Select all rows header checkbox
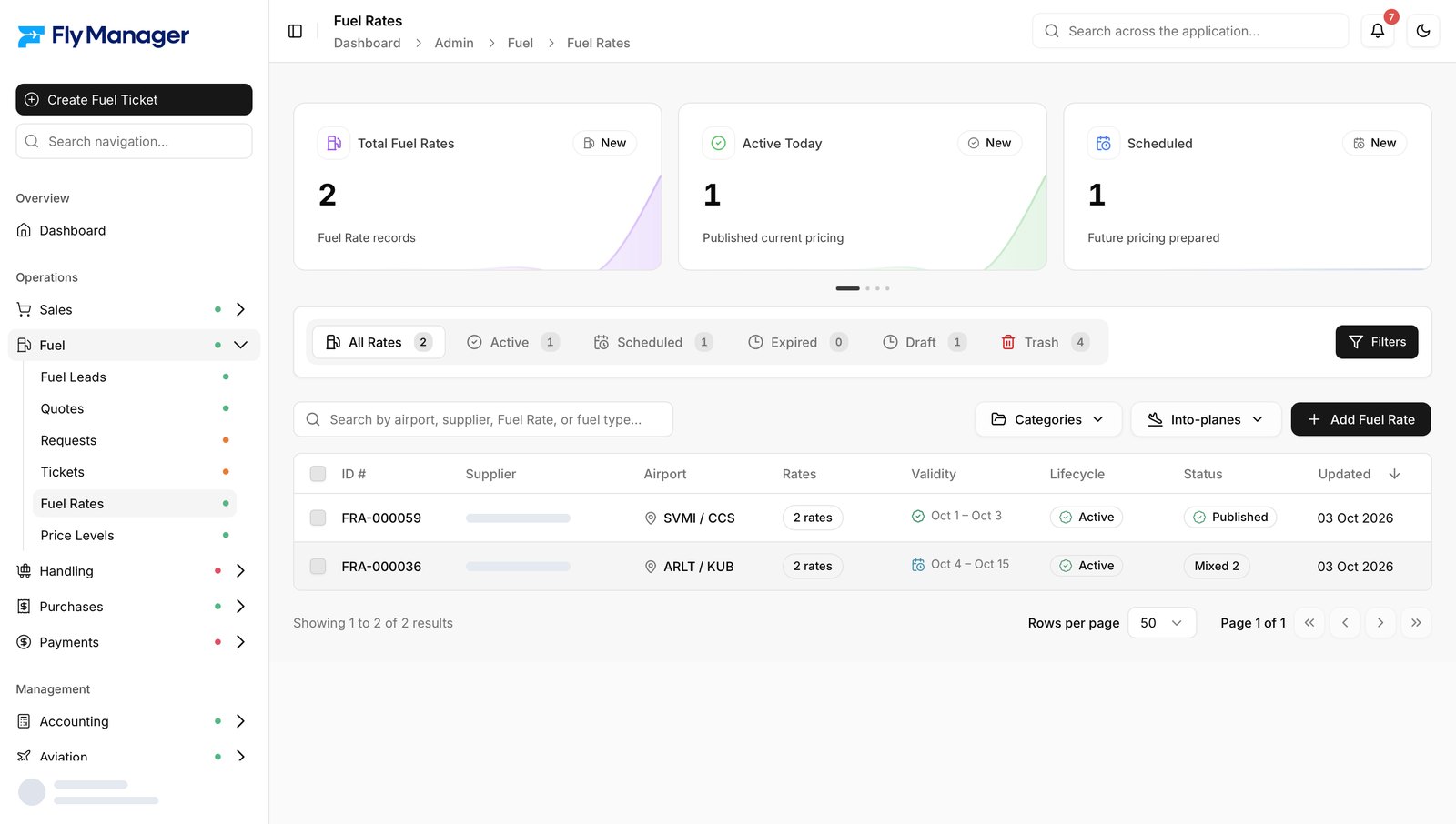Screen dimensions: 1456x824 pos(318,474)
